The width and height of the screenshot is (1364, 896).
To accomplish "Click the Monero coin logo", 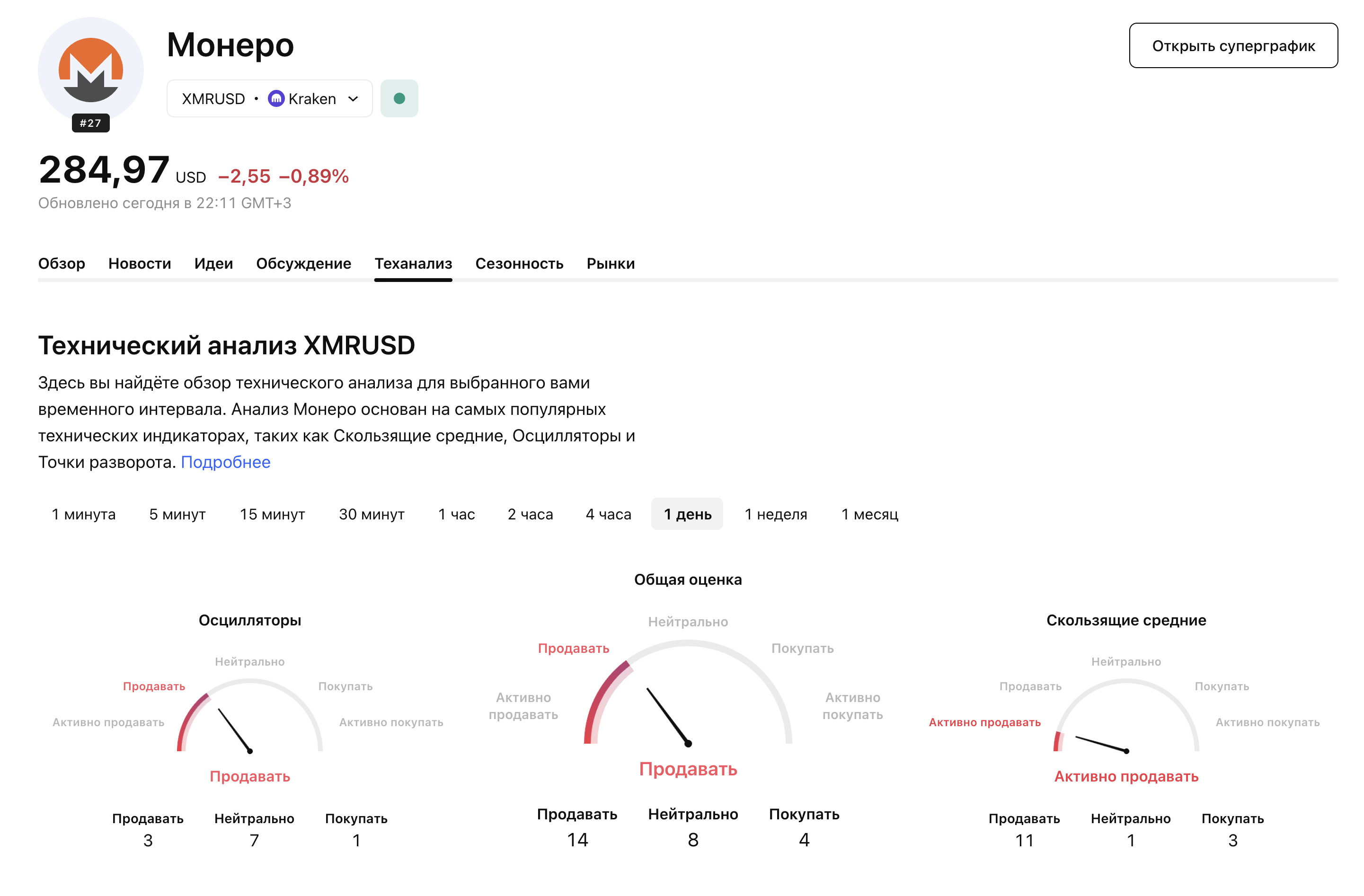I will [90, 70].
